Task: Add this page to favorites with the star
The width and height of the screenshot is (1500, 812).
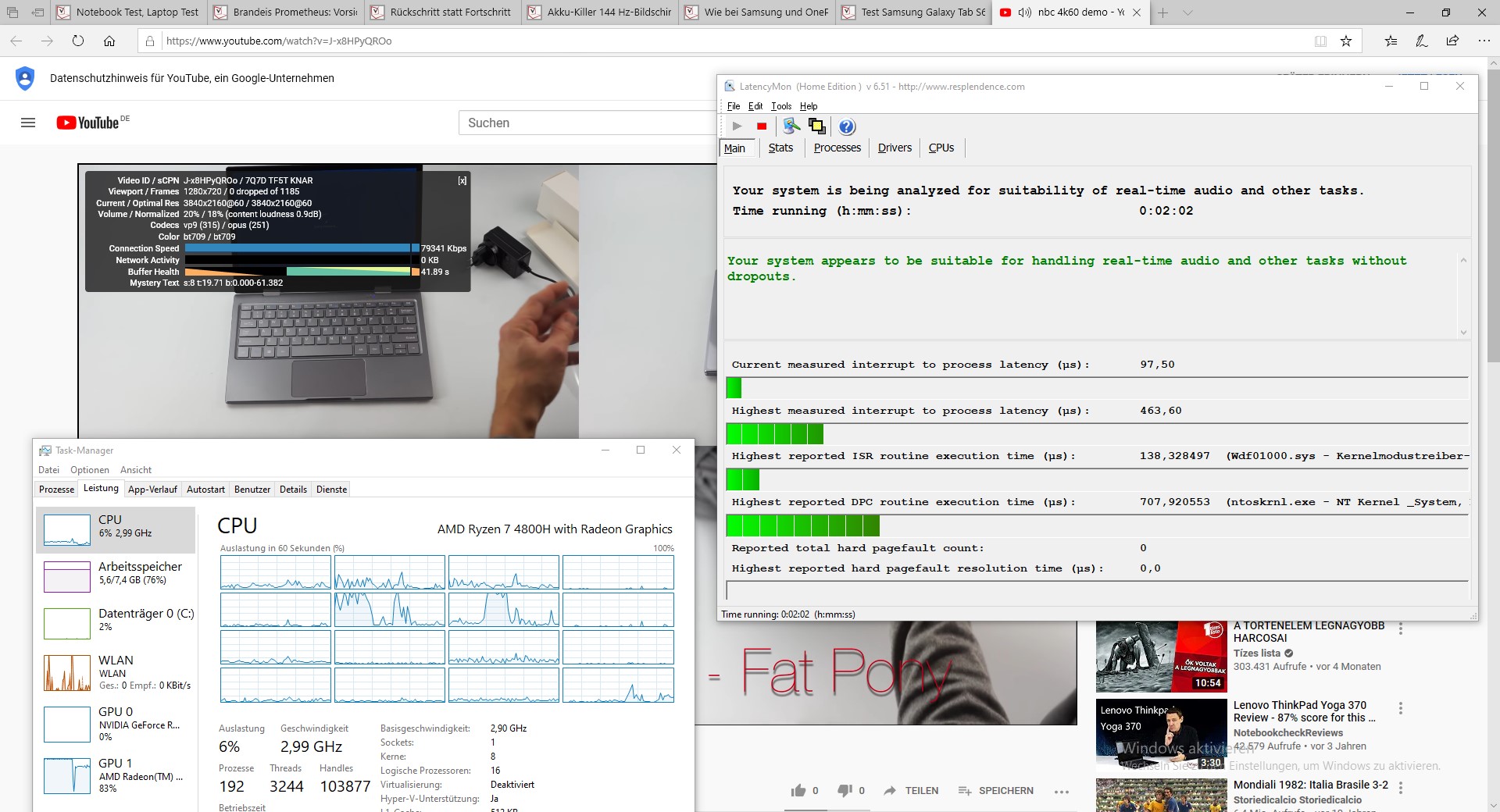Action: click(x=1346, y=41)
